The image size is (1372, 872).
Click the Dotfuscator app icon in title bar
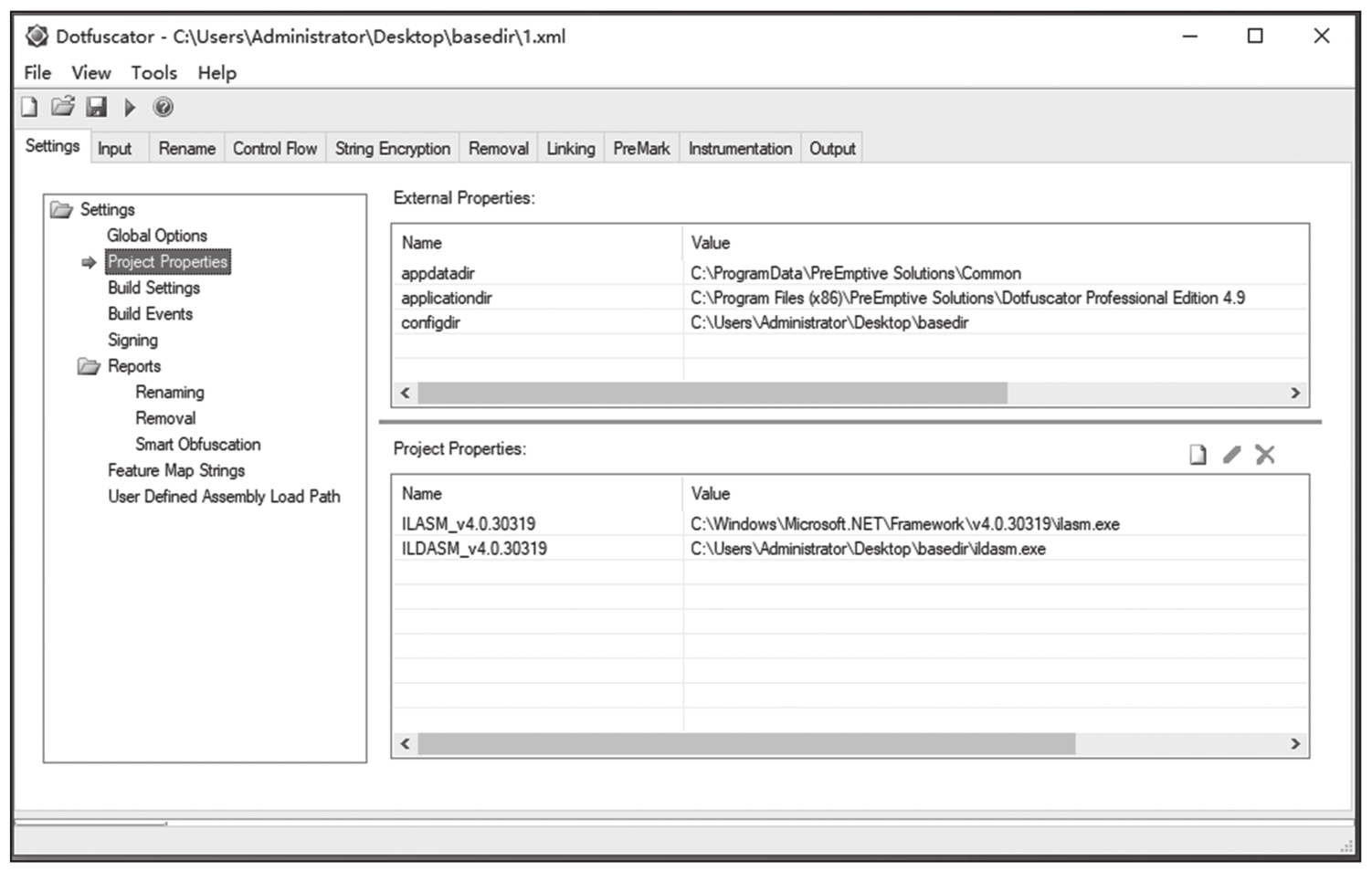tap(37, 37)
